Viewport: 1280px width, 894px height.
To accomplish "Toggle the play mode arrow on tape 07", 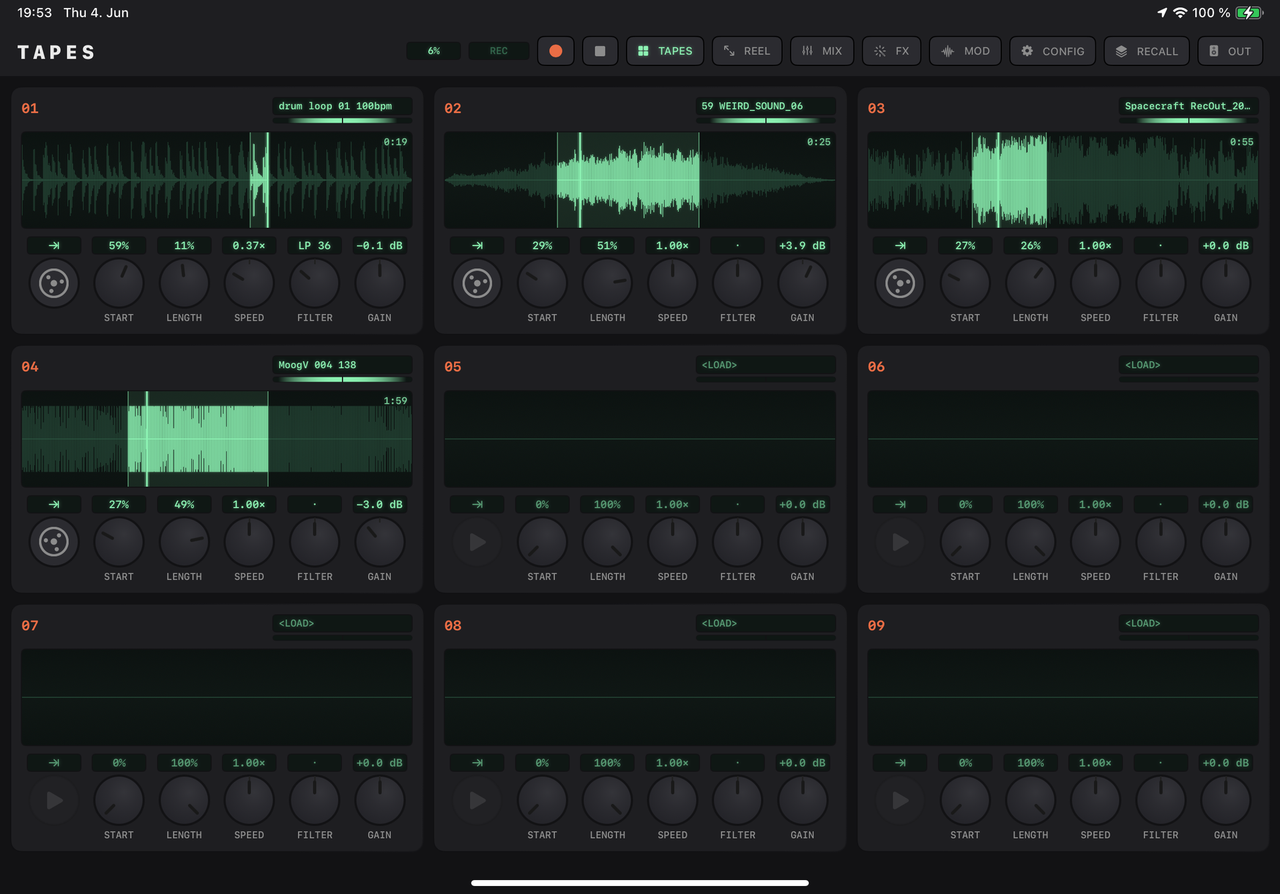I will (54, 763).
